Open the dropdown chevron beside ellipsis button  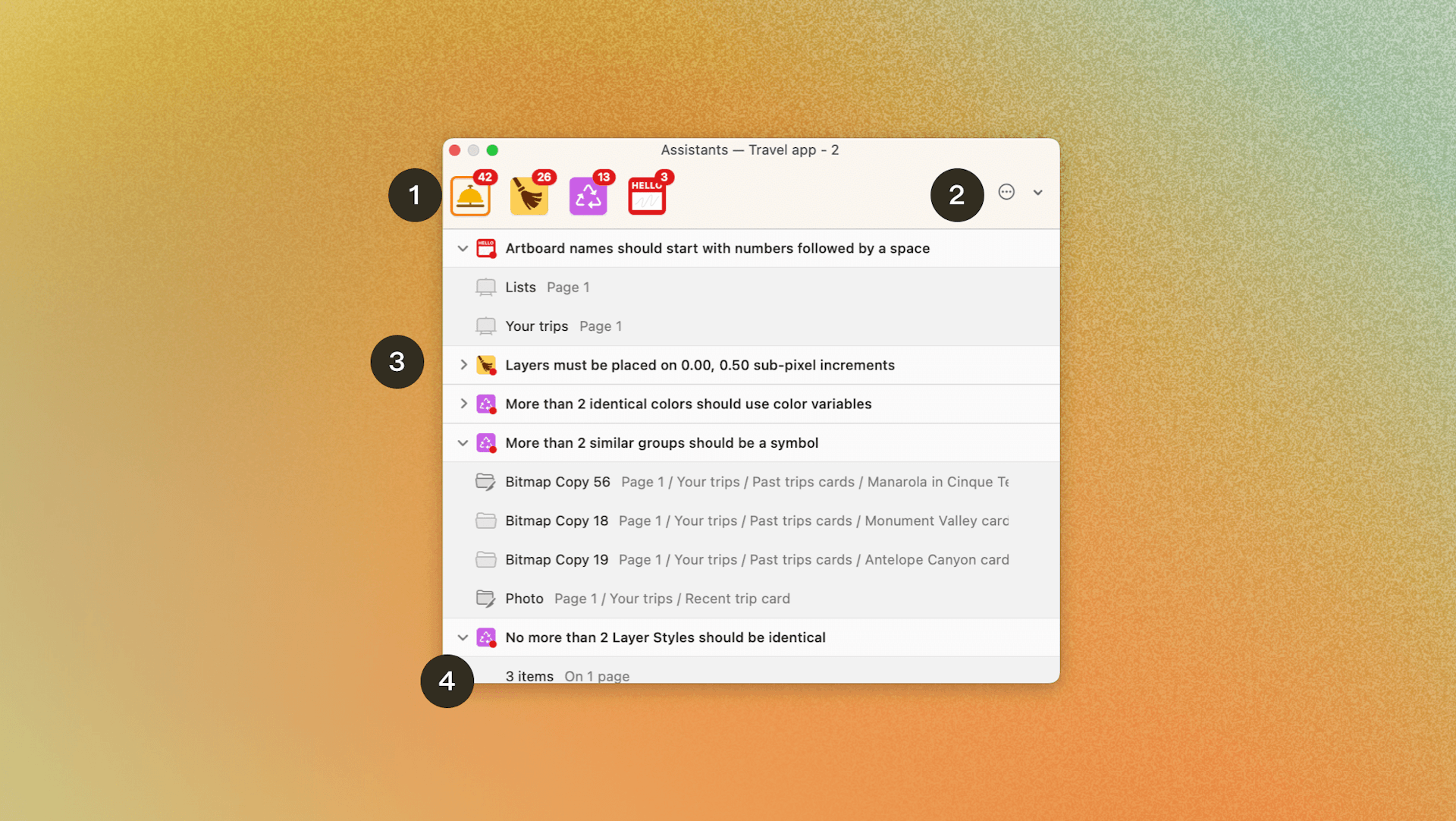1037,193
